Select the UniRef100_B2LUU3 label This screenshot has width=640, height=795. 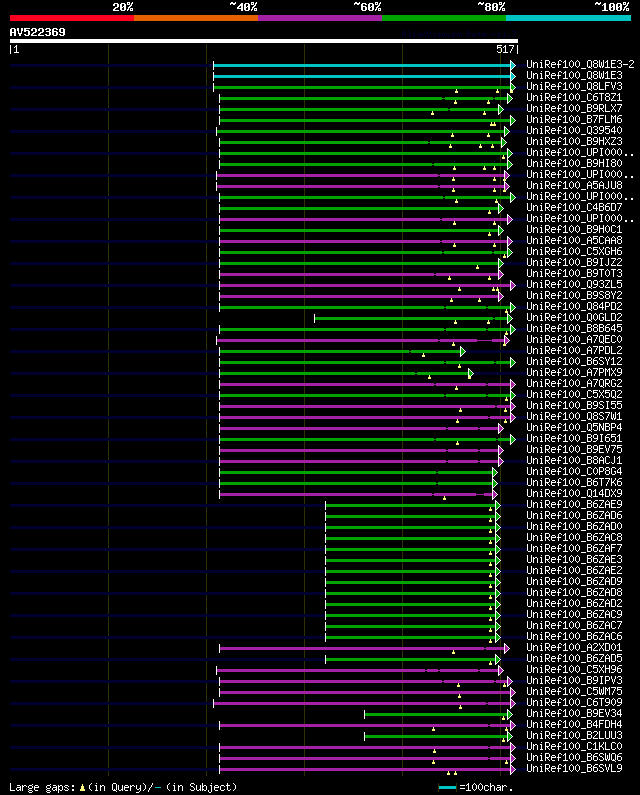[574, 736]
